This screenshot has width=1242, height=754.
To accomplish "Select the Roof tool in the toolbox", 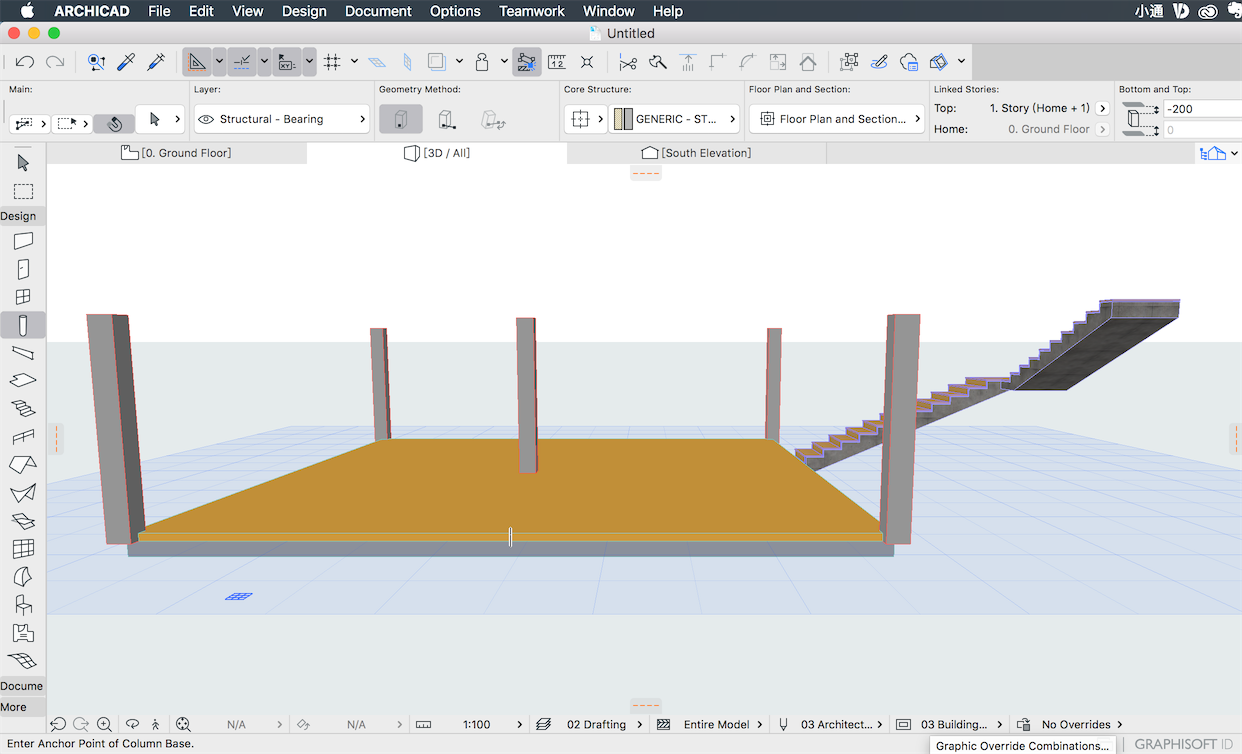I will pyautogui.click(x=23, y=465).
